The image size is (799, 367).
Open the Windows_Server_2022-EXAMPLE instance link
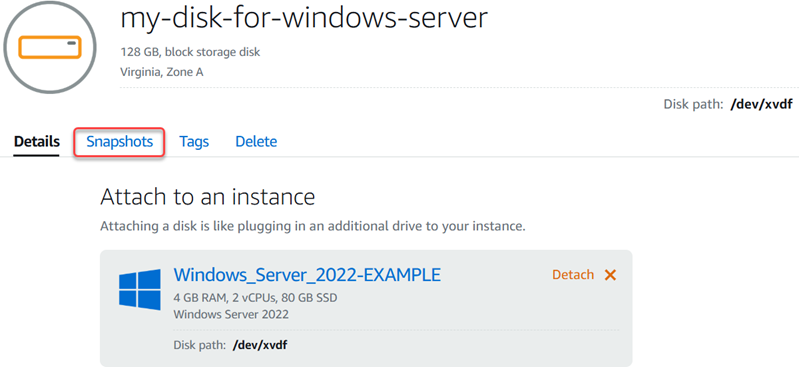(x=307, y=275)
